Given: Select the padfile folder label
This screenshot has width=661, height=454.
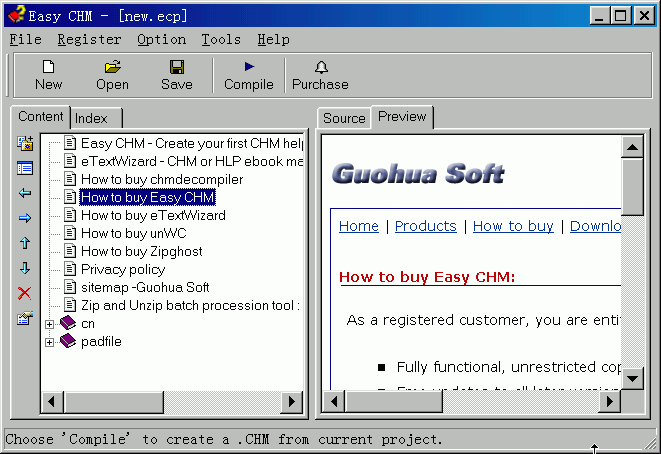Looking at the screenshot, I should pyautogui.click(x=101, y=342).
